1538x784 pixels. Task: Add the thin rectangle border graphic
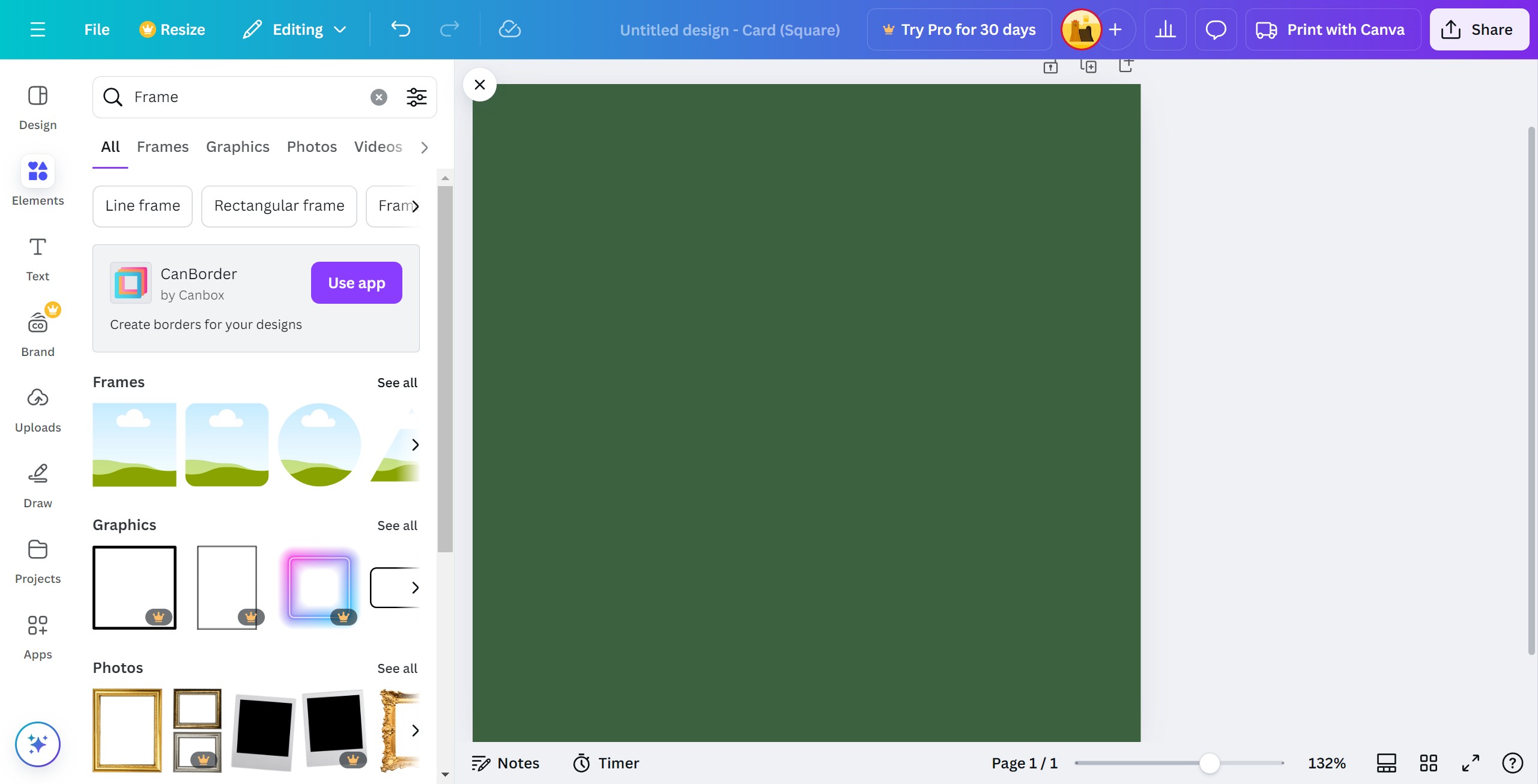(x=227, y=588)
